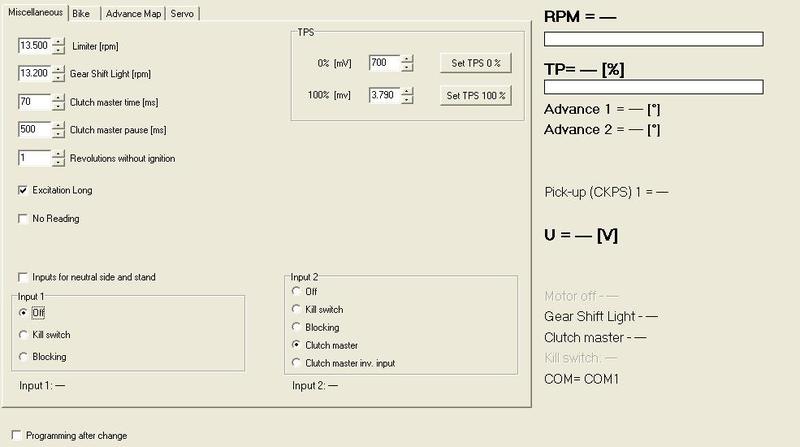Screen dimensions: 800x447
Task: Select the Servo tab
Action: coord(182,13)
